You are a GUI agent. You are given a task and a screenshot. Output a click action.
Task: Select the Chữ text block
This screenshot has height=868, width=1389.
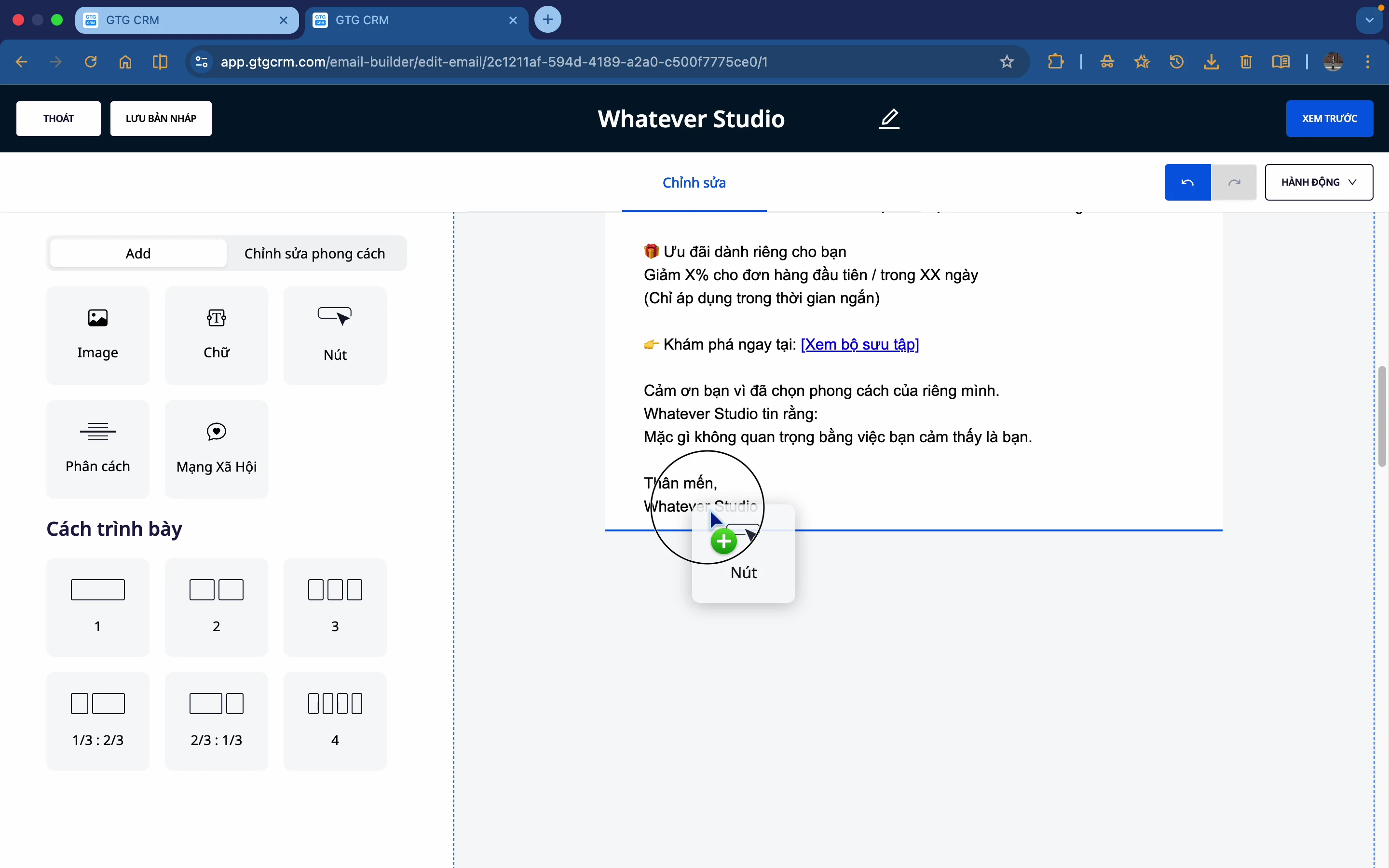[217, 335]
